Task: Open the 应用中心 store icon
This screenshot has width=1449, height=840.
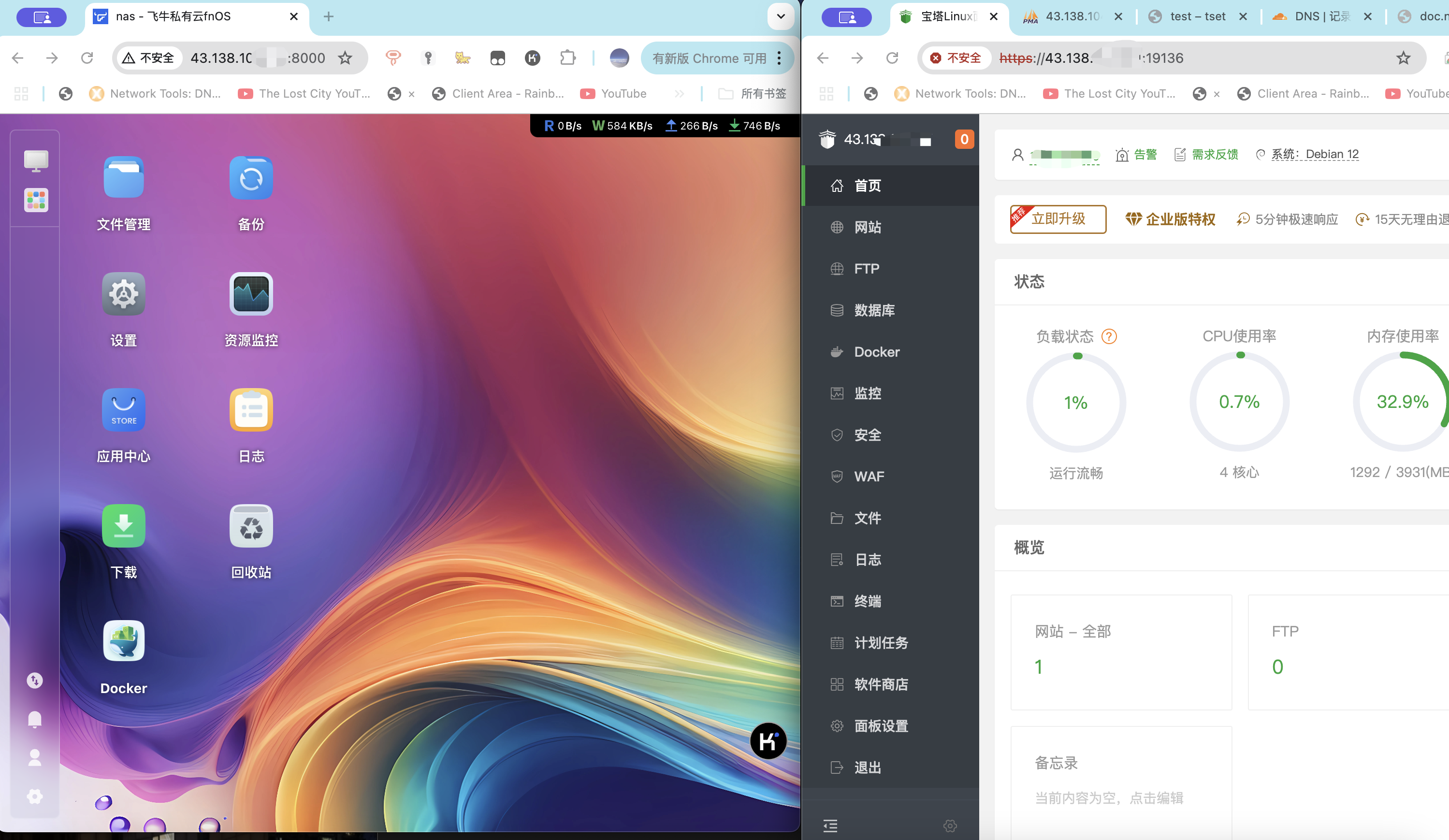Action: pos(124,410)
